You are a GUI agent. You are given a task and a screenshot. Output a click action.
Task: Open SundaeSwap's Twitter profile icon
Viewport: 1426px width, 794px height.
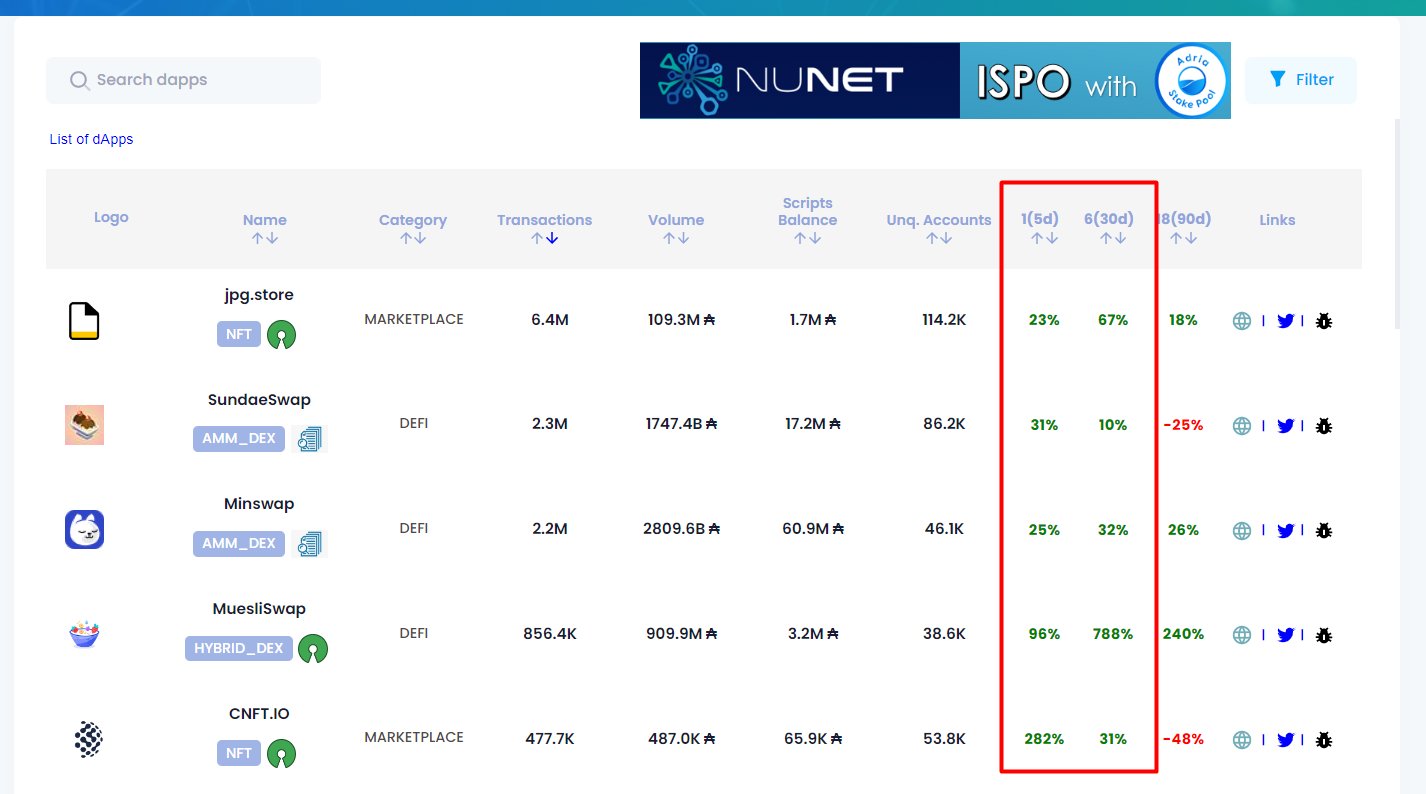pos(1286,425)
